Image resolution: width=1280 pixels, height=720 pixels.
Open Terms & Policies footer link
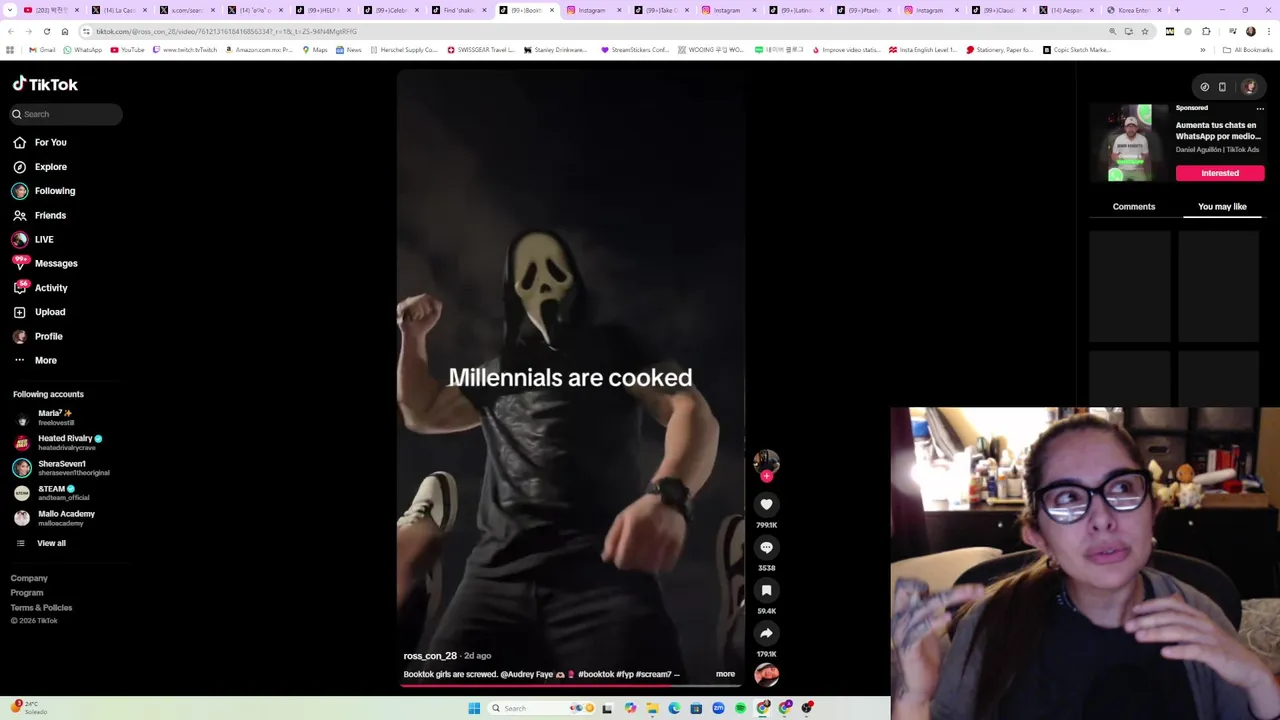[x=41, y=608]
